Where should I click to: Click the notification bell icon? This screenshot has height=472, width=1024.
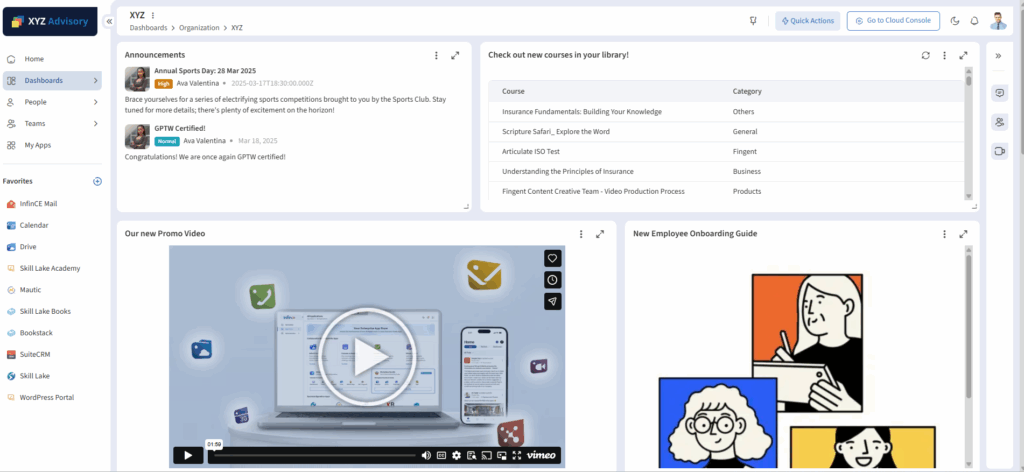click(x=974, y=21)
